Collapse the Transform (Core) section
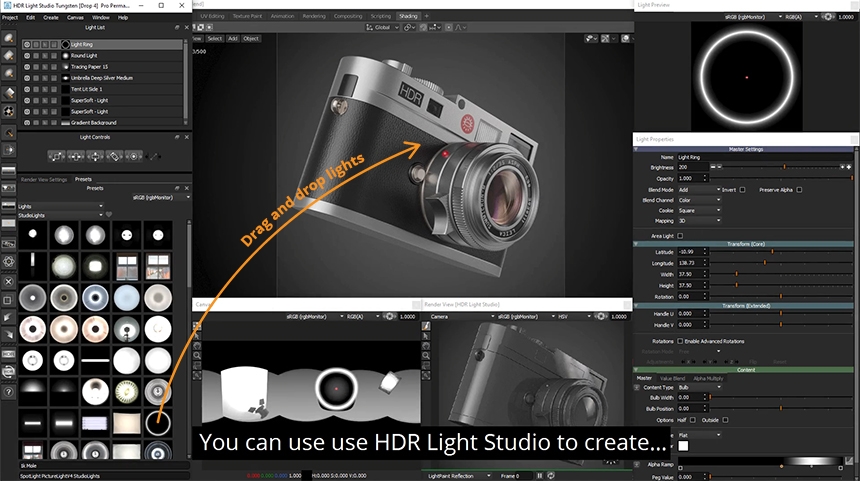This screenshot has height=481, width=860. pyautogui.click(x=636, y=244)
